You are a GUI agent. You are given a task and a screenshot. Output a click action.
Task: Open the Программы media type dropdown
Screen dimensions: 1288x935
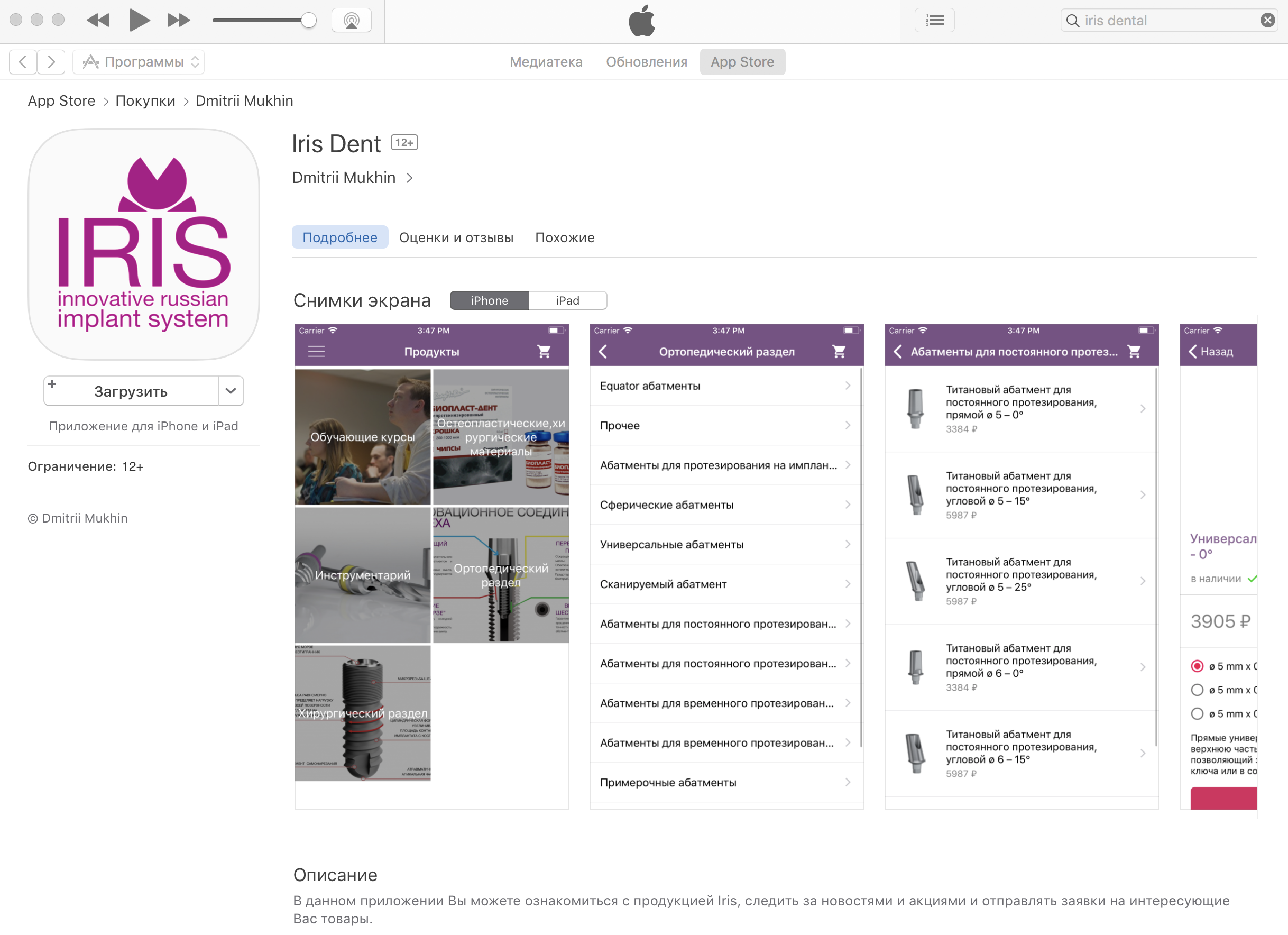click(139, 61)
